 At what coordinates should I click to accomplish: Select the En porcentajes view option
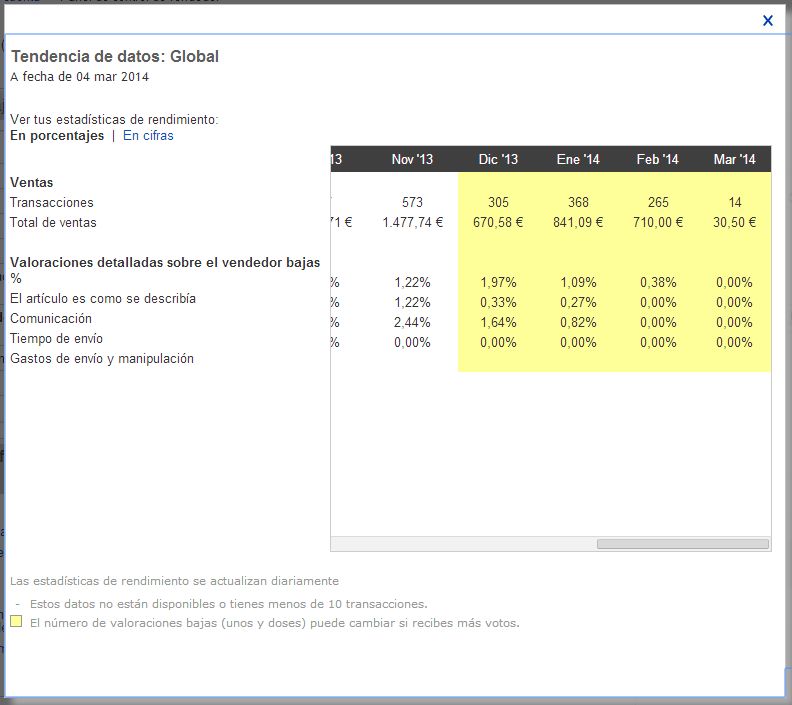(x=57, y=136)
